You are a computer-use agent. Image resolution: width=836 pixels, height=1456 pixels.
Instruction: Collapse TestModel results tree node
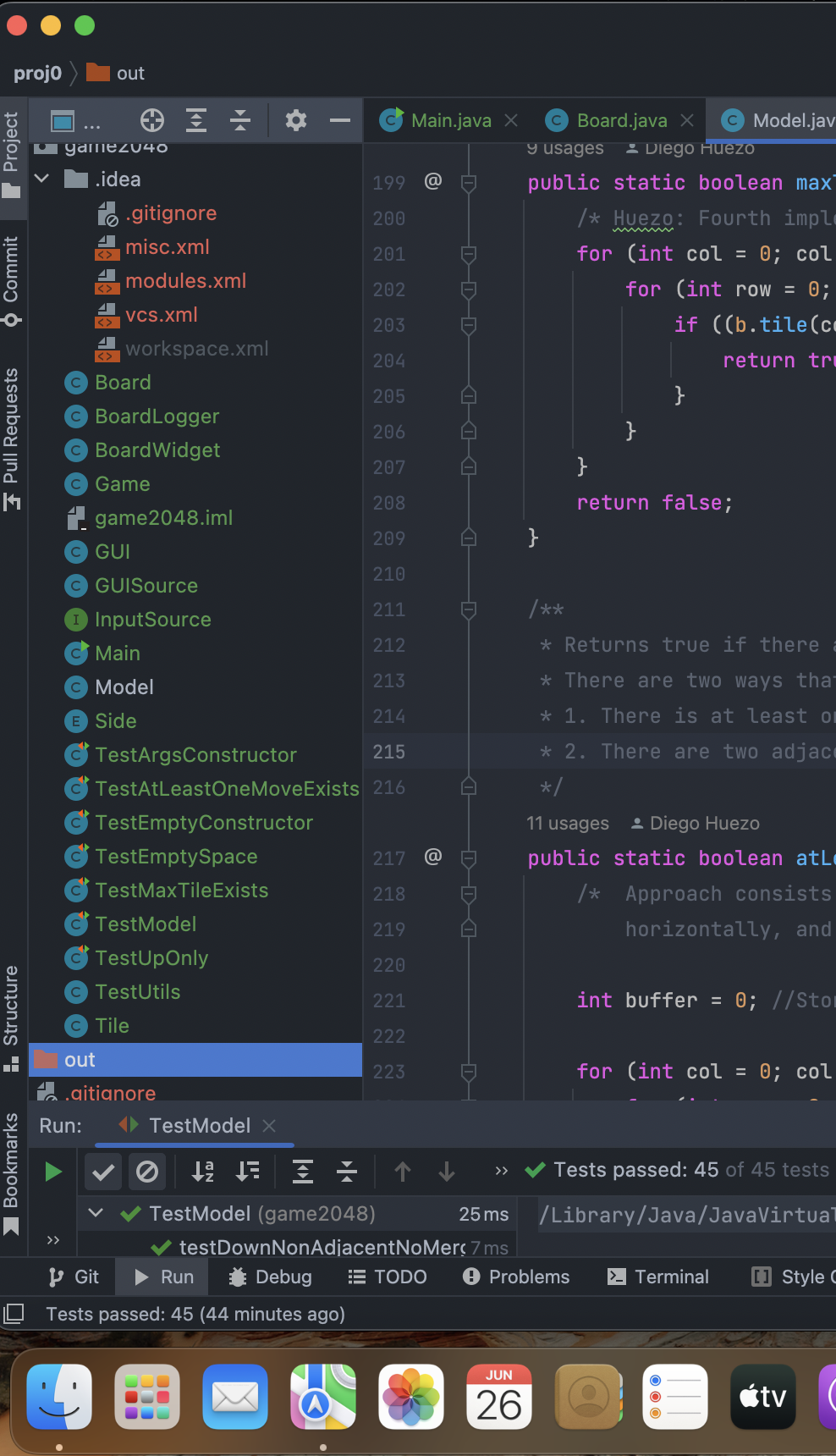tap(96, 1213)
